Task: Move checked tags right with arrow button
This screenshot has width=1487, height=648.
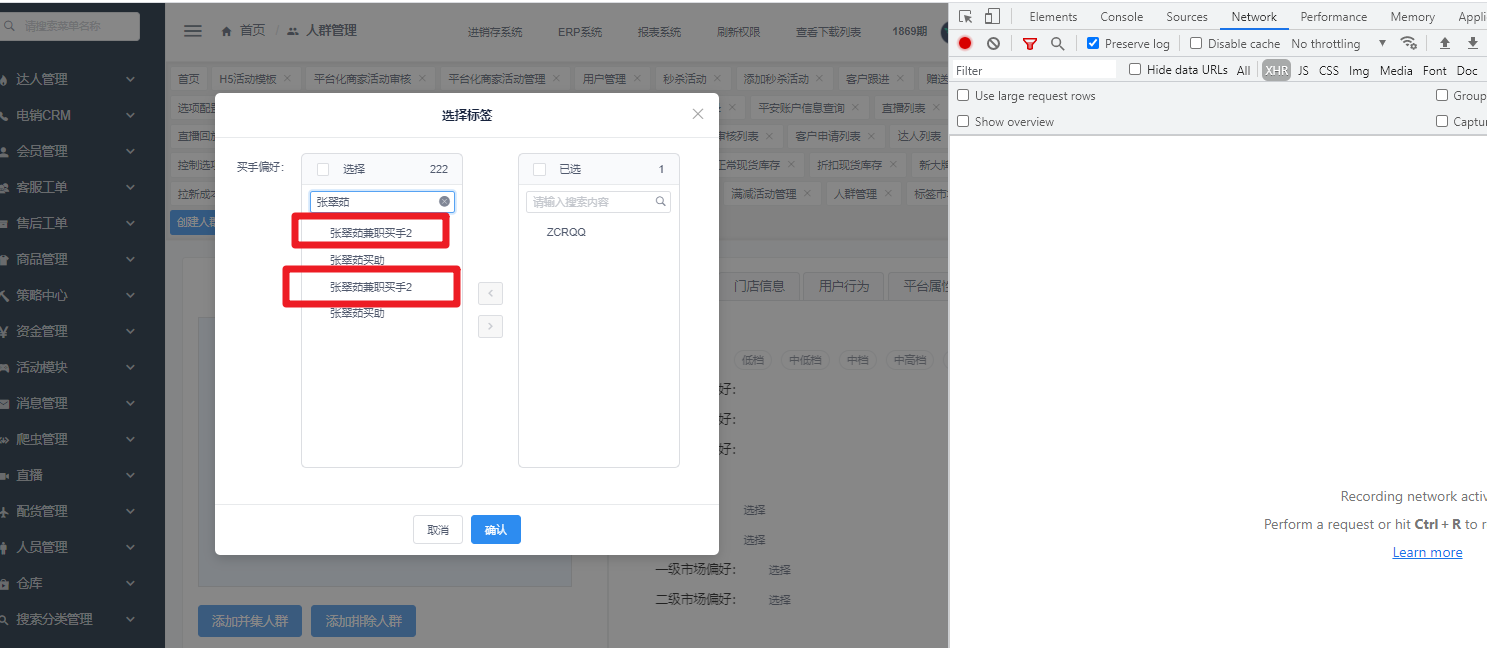Action: [490, 326]
